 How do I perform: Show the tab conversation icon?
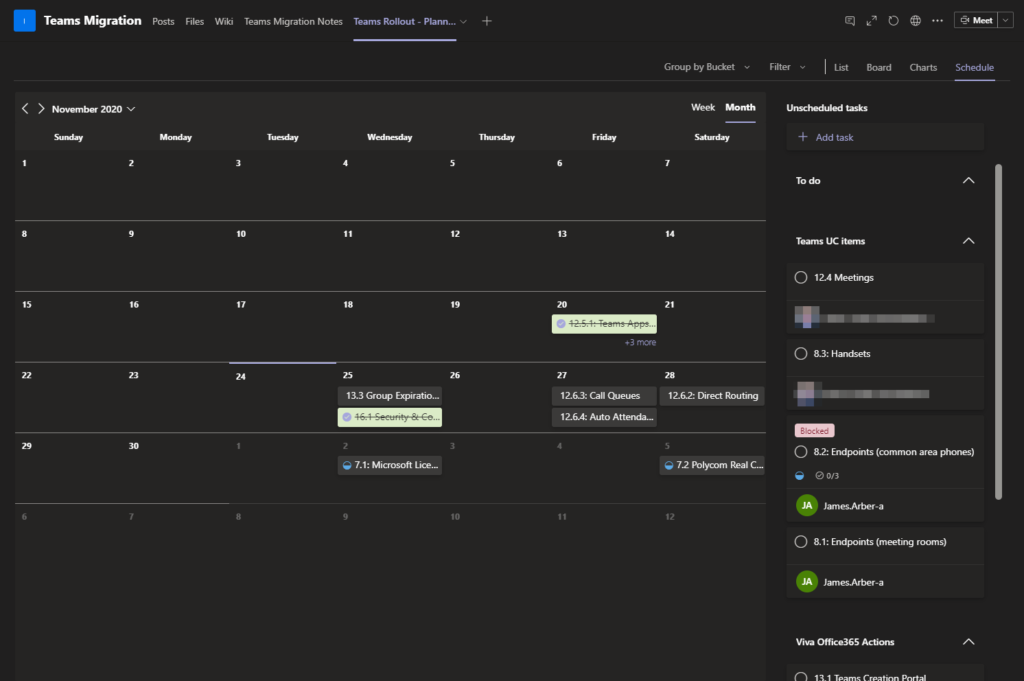click(x=850, y=21)
